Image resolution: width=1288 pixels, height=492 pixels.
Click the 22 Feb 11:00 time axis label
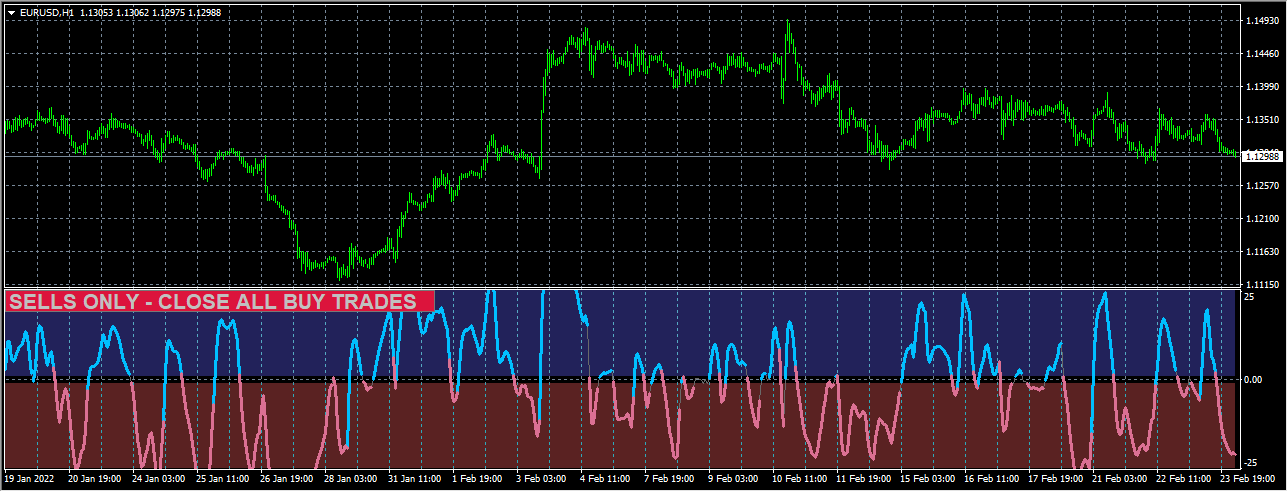[1182, 478]
